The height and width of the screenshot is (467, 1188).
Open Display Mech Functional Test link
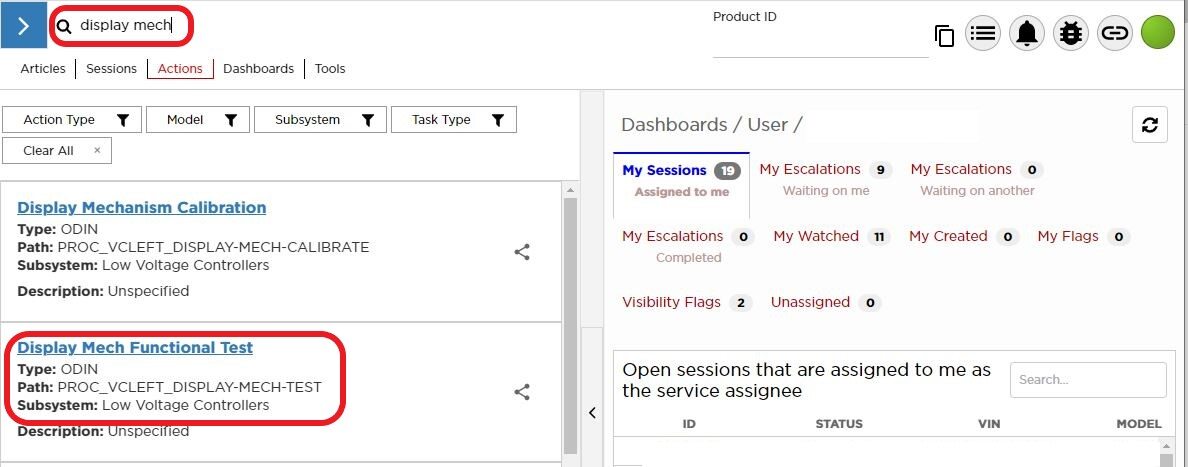(135, 348)
